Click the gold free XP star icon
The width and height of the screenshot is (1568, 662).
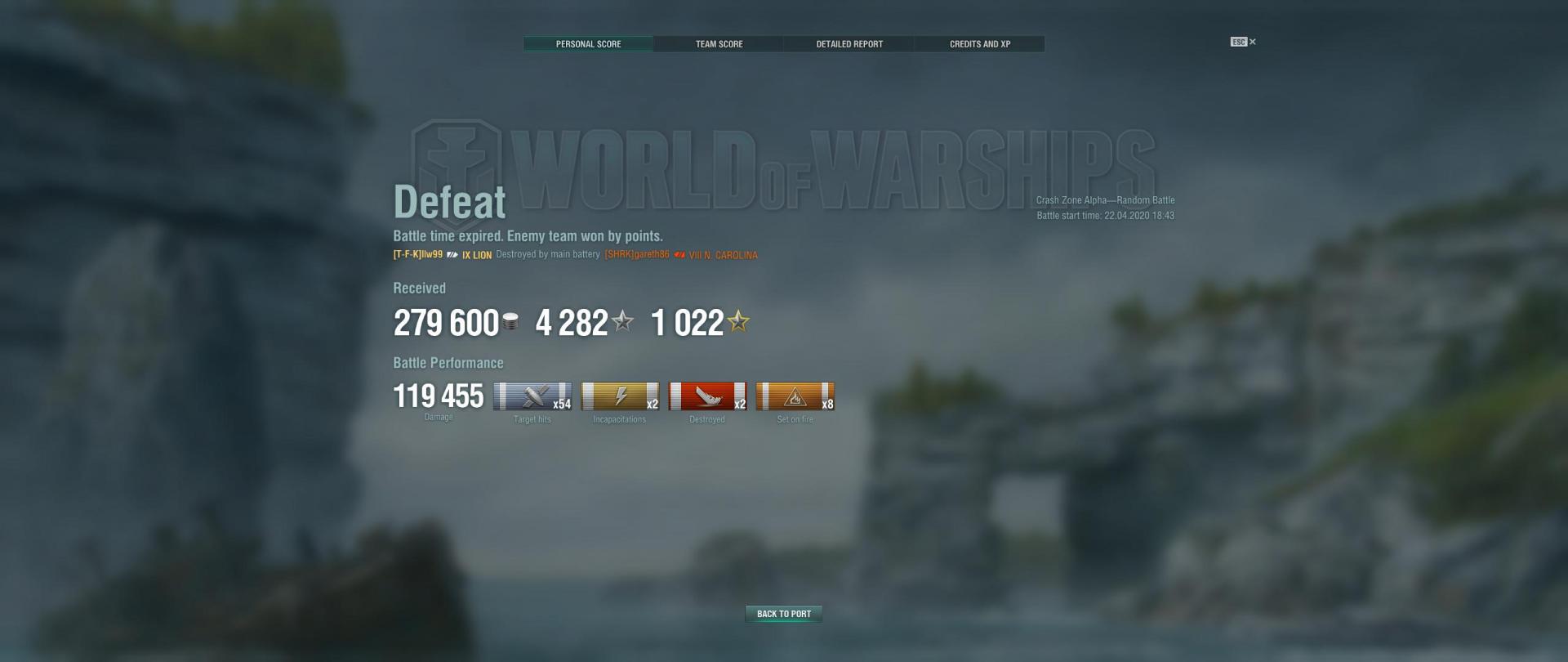tap(738, 321)
